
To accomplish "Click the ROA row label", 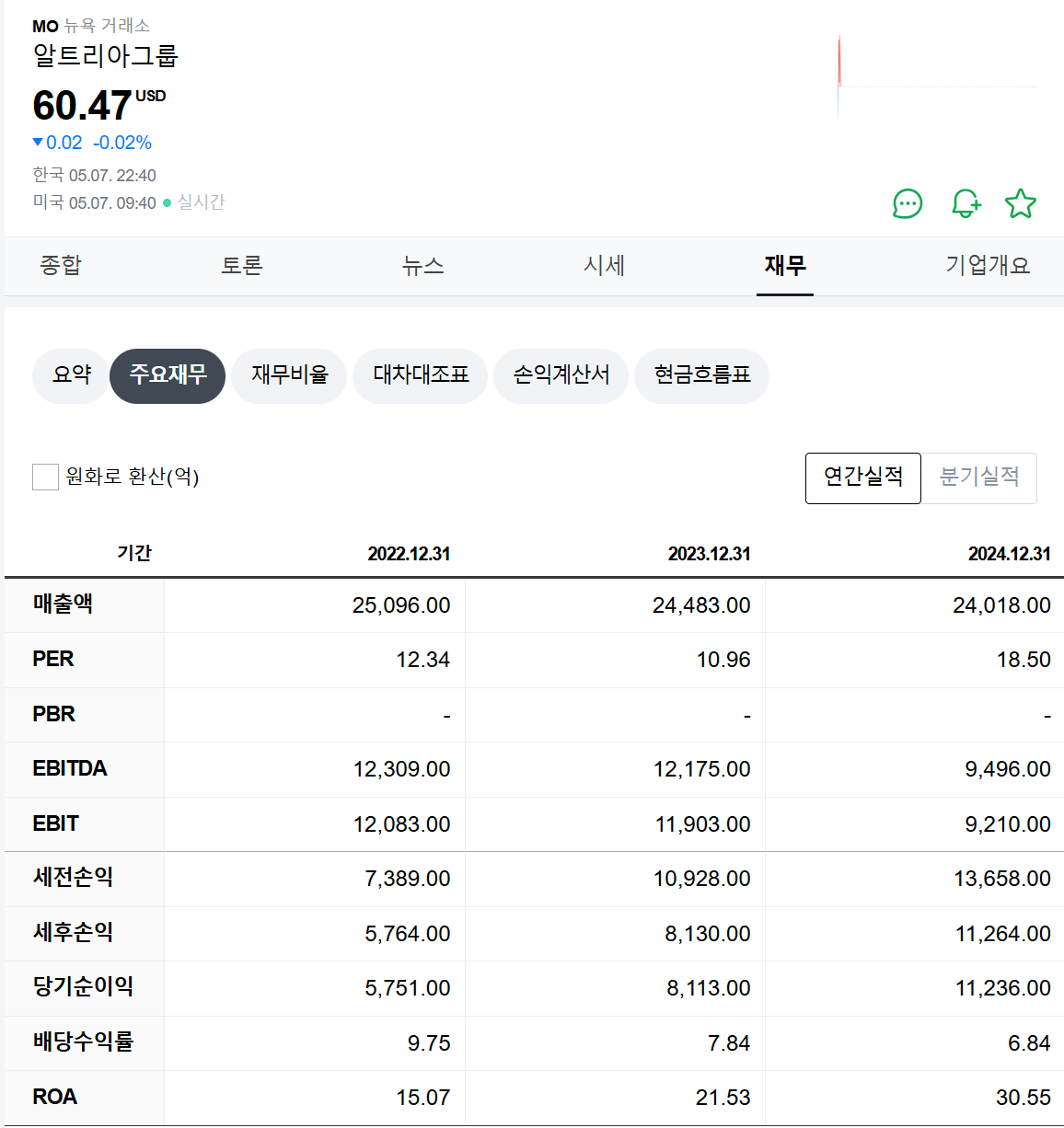I will (x=54, y=1097).
